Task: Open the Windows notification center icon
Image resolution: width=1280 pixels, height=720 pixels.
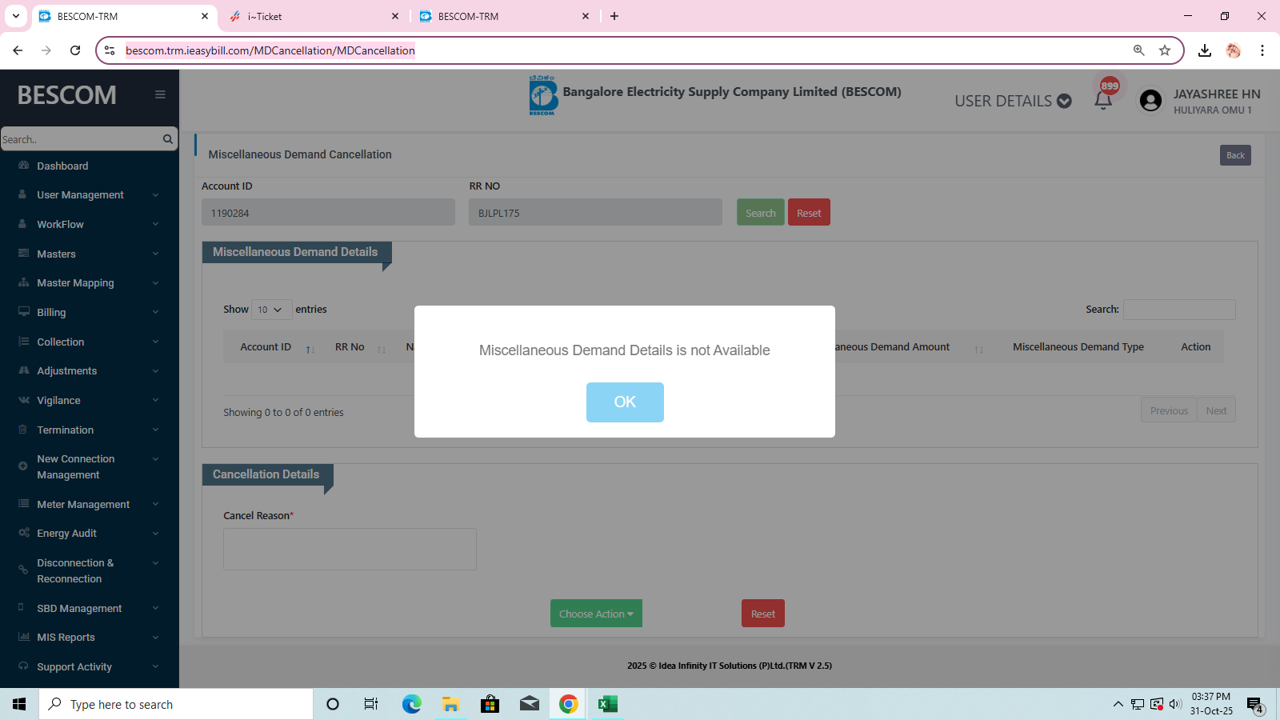Action: pos(1256,704)
